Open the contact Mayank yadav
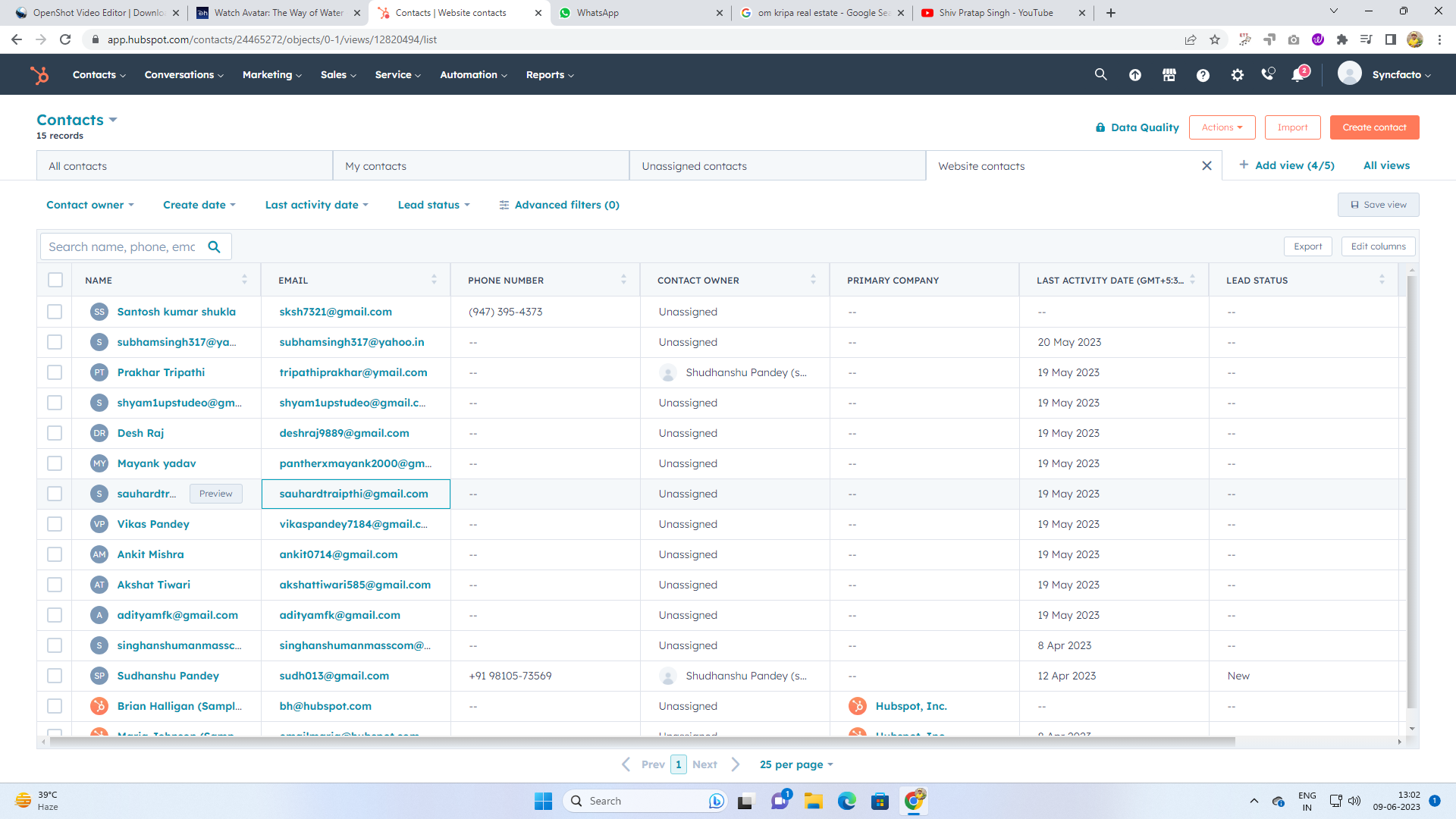This screenshot has width=1456, height=819. coord(156,463)
